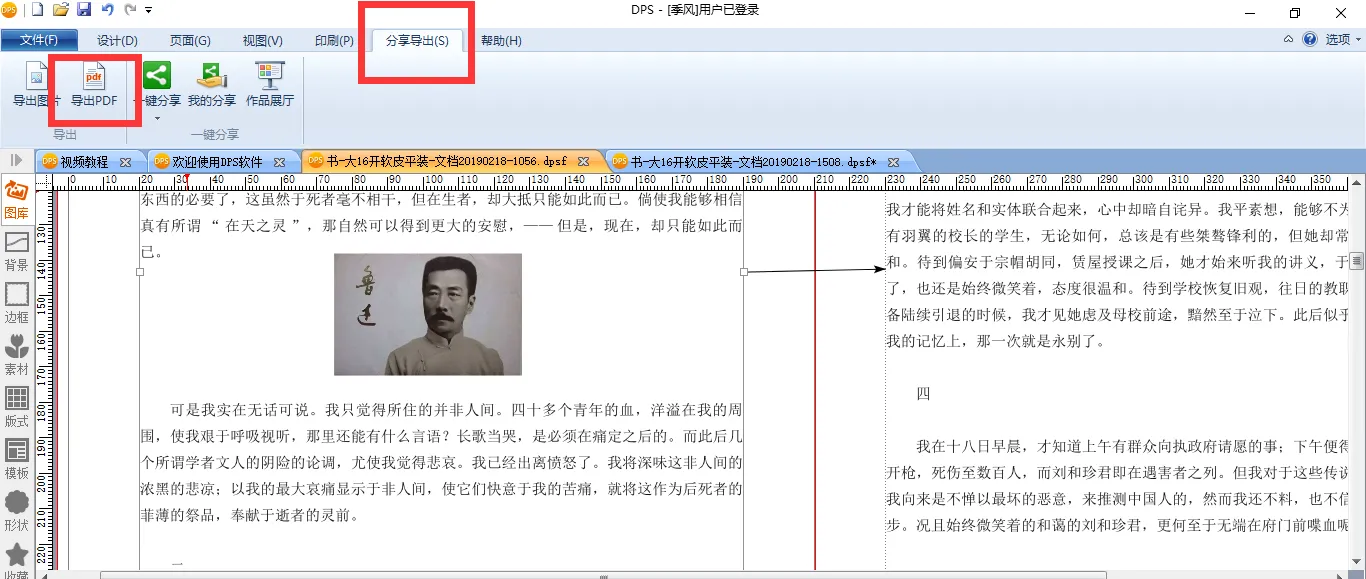1366x579 pixels.
Task: Click the 导出图片 export image icon
Action: (x=36, y=85)
